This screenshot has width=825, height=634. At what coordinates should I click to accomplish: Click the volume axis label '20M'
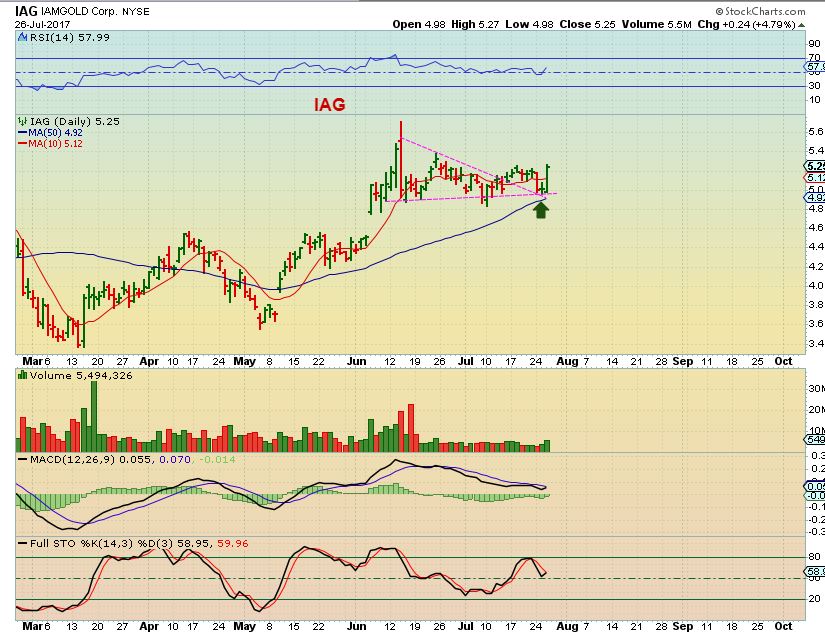click(x=817, y=409)
